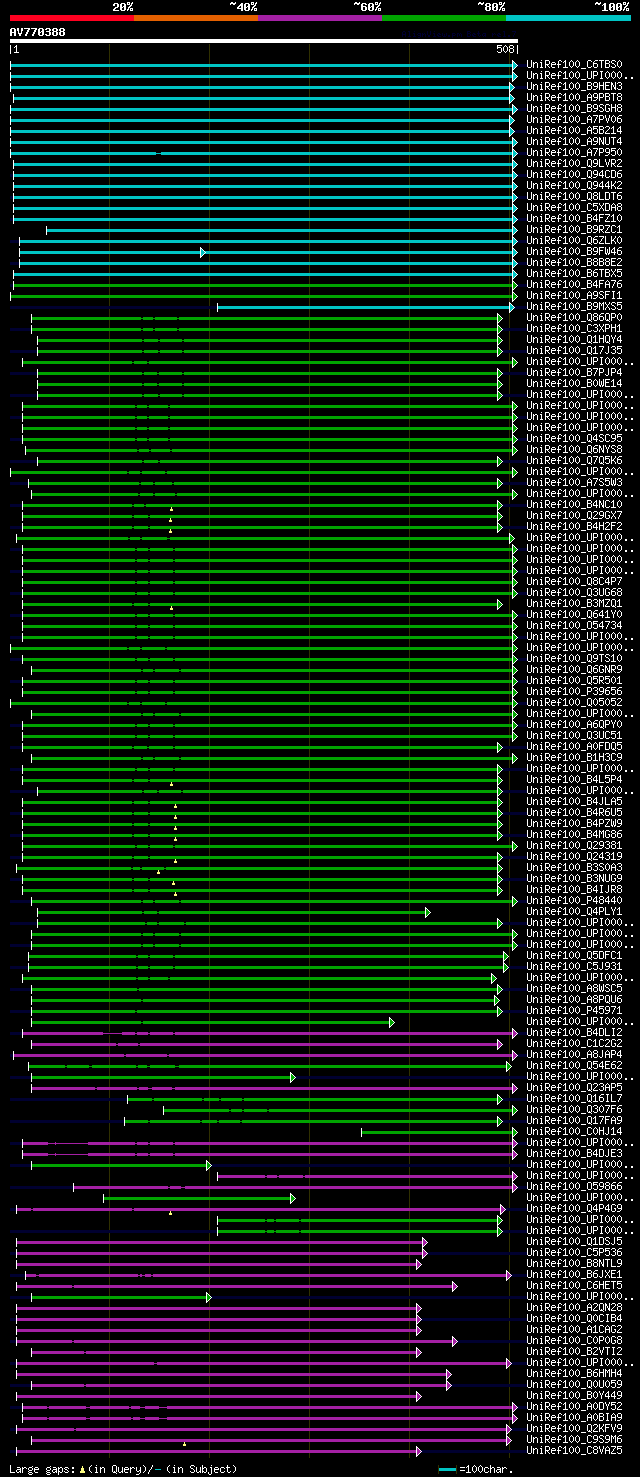Click the cyan ~100% identity legend segment

click(x=567, y=17)
